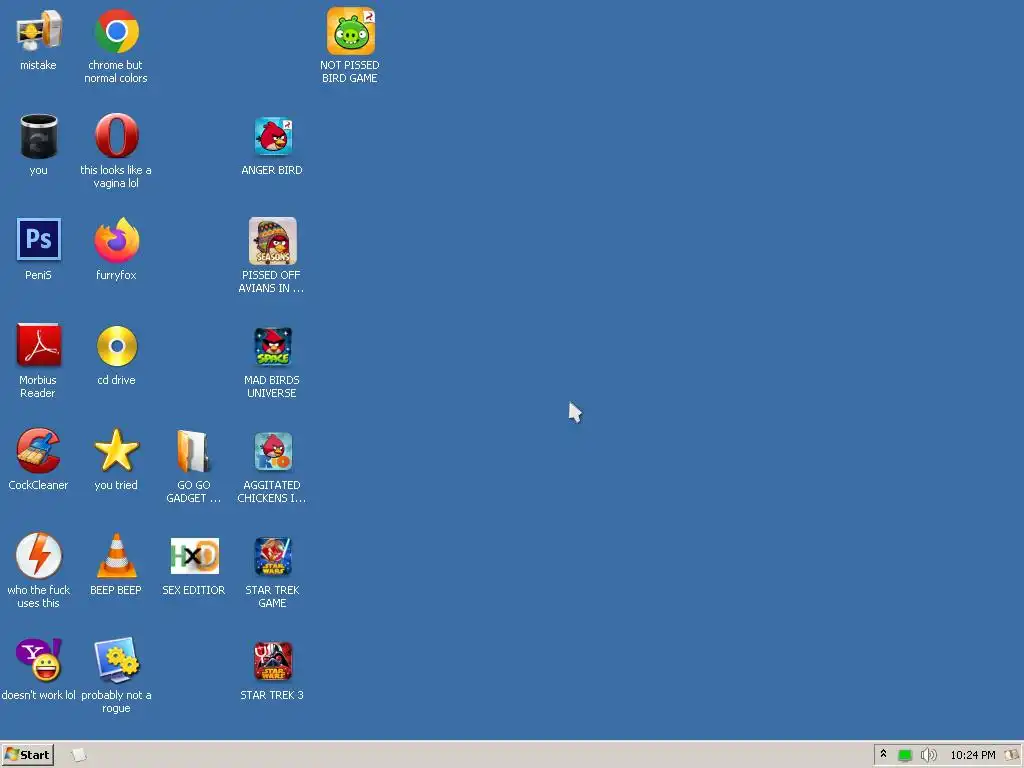The height and width of the screenshot is (768, 1024).
Task: Select the 'doesn't work lol' Yahoo icon
Action: click(39, 660)
